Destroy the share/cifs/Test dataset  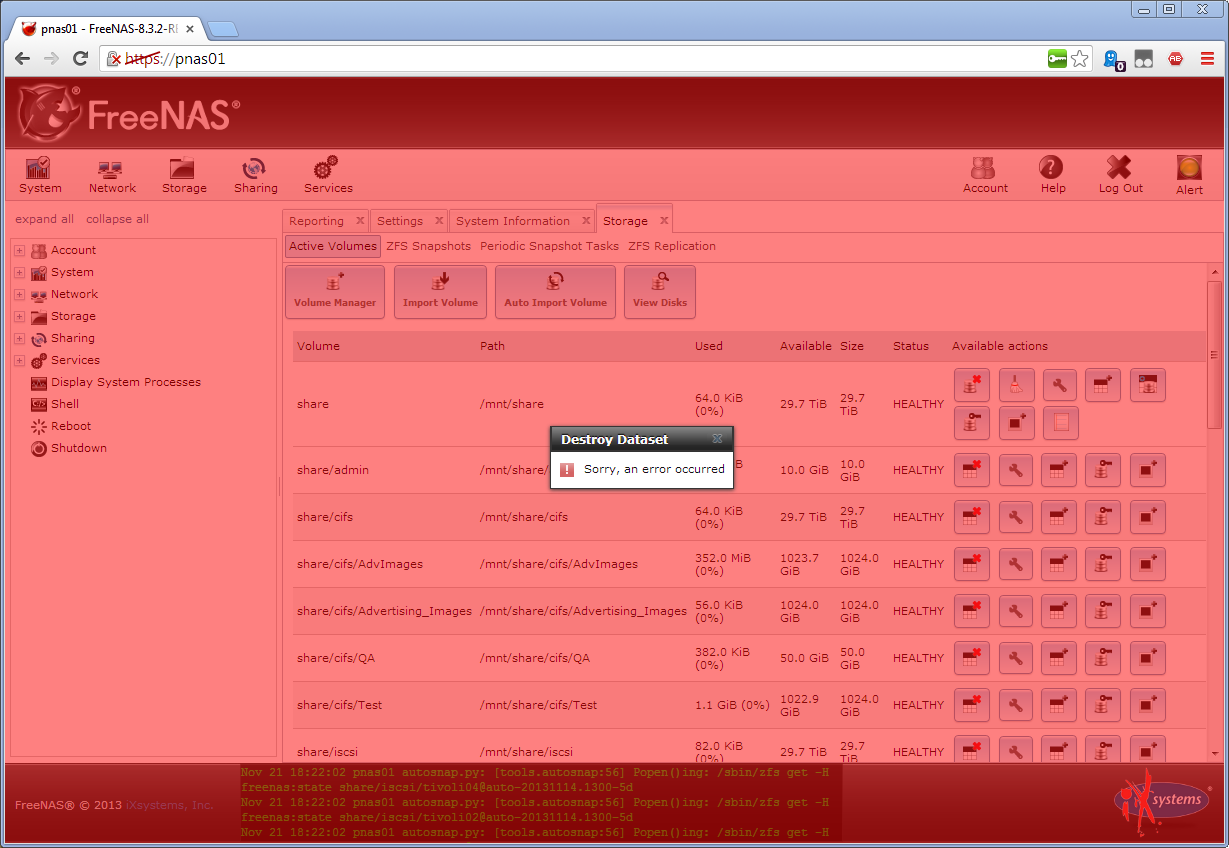pos(972,705)
